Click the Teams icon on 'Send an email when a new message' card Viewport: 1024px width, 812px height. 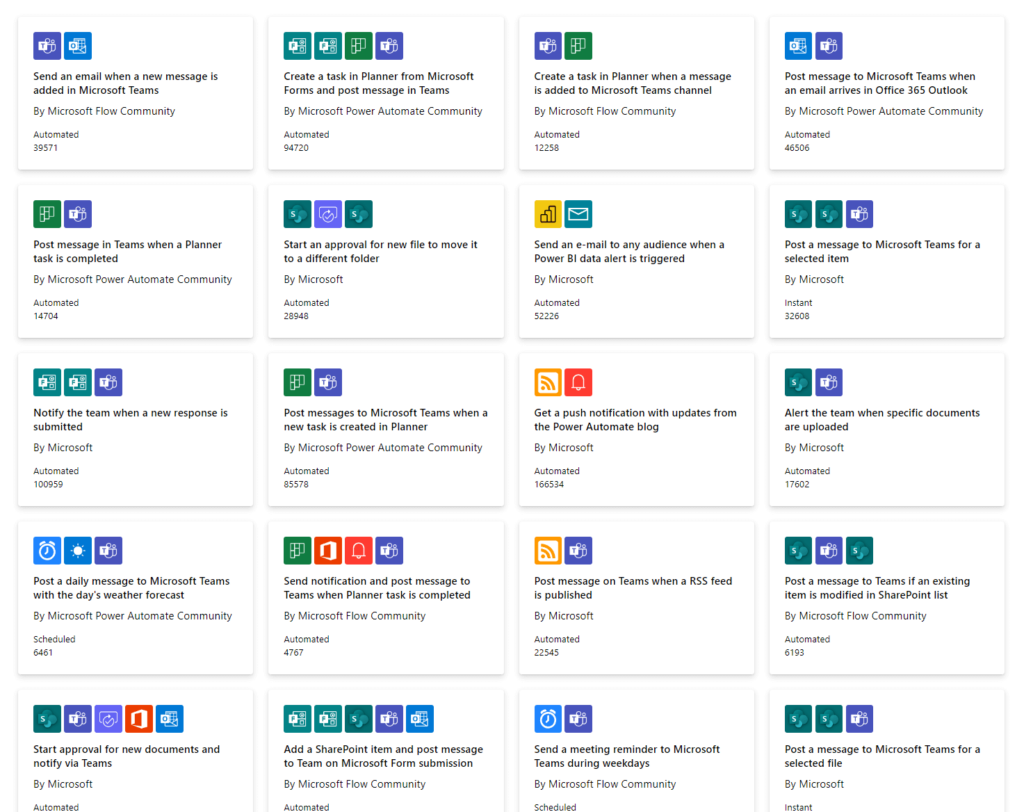coord(47,46)
